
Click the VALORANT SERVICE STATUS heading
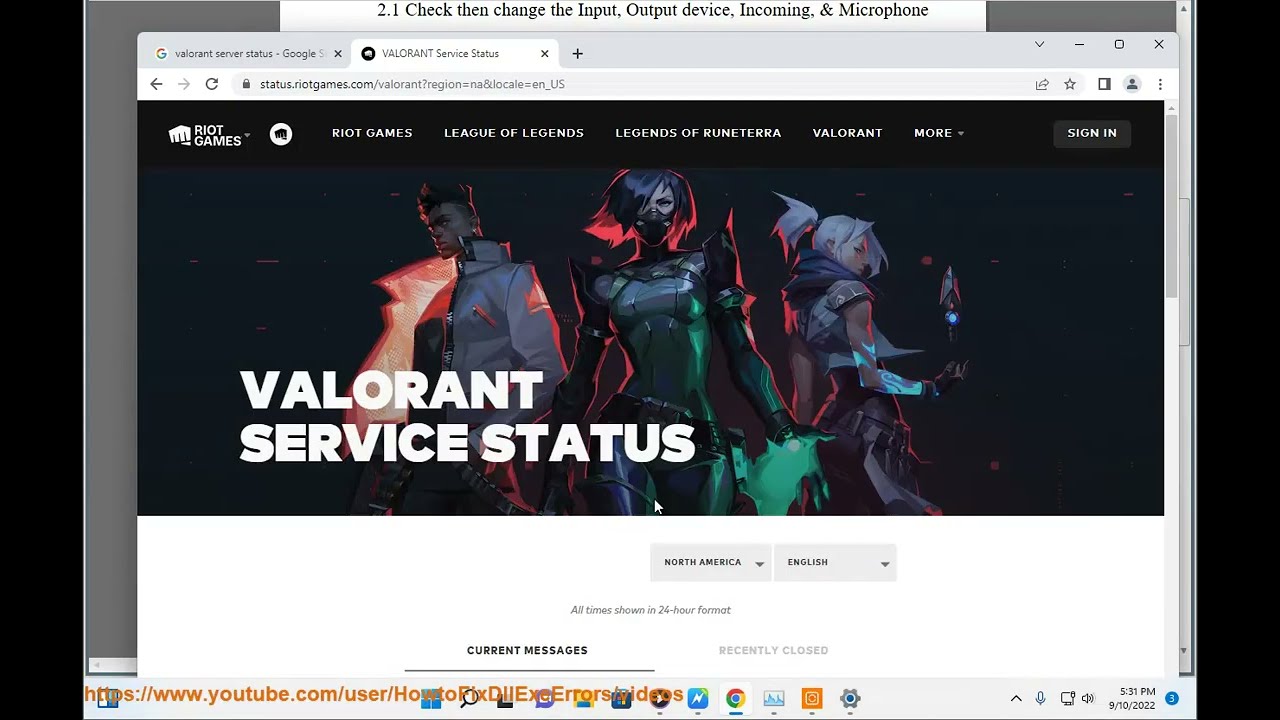(467, 416)
